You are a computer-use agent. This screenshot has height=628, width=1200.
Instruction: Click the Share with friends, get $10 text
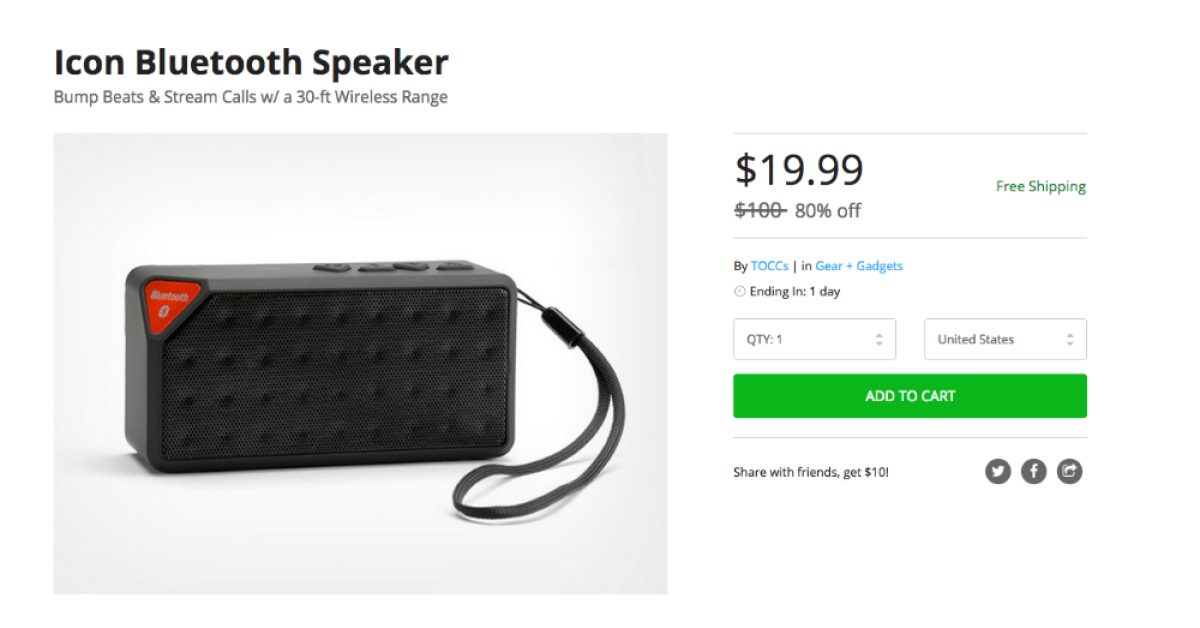click(810, 472)
